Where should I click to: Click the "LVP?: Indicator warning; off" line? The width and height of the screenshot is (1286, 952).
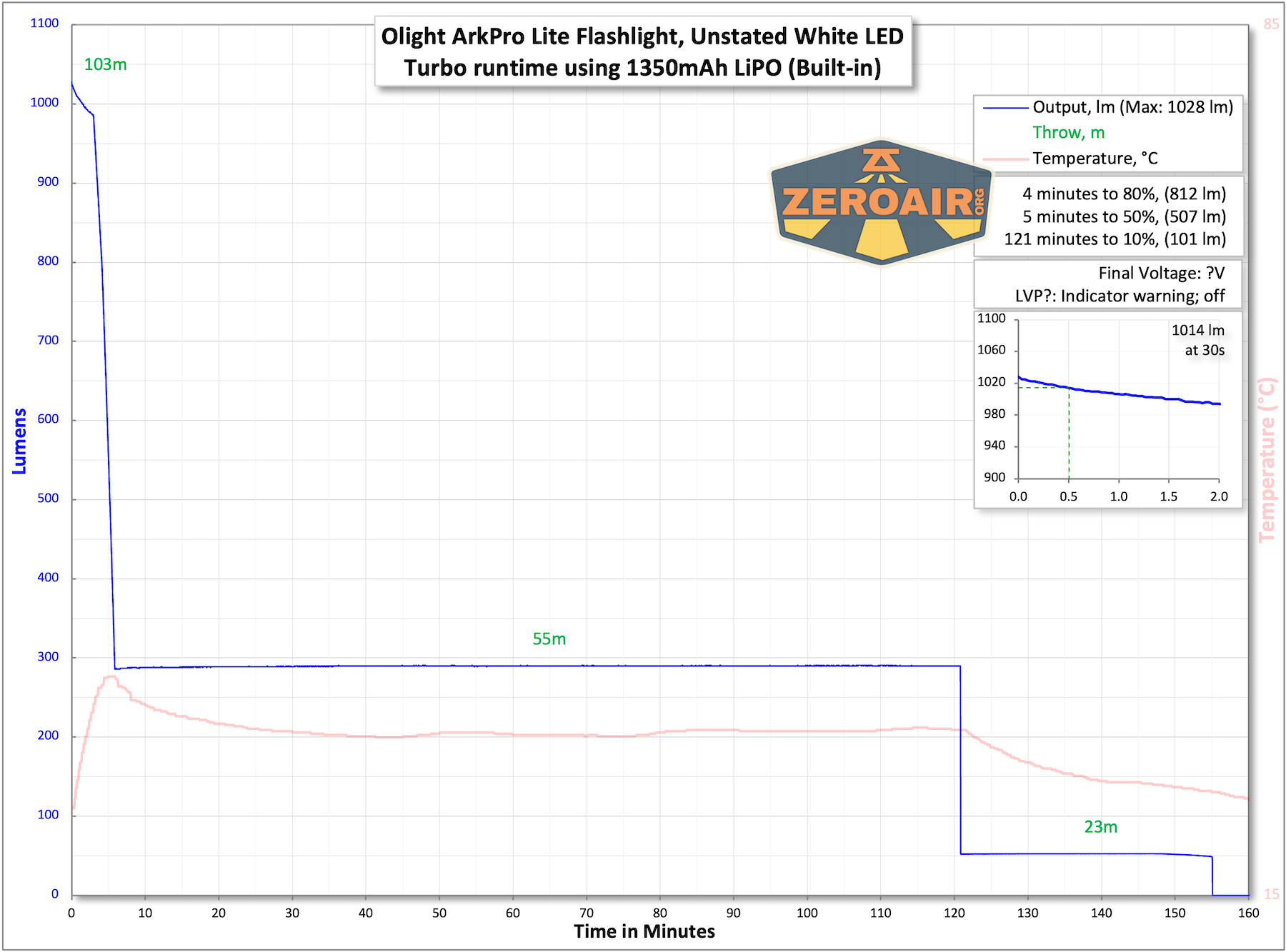[x=1120, y=296]
